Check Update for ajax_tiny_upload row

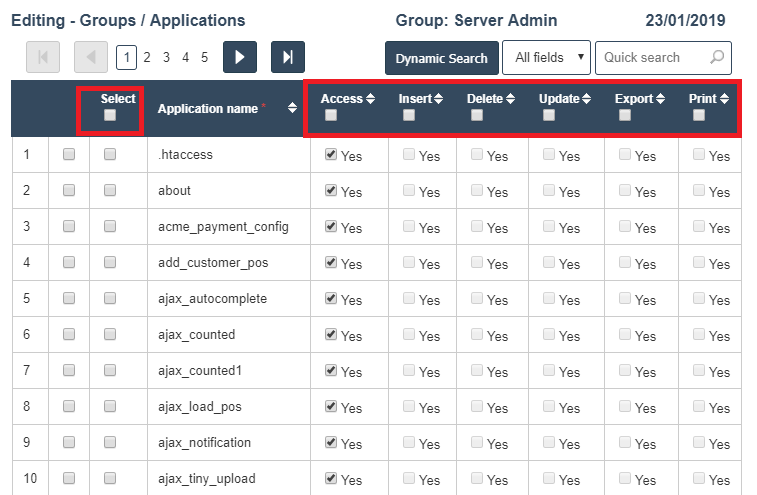point(549,478)
